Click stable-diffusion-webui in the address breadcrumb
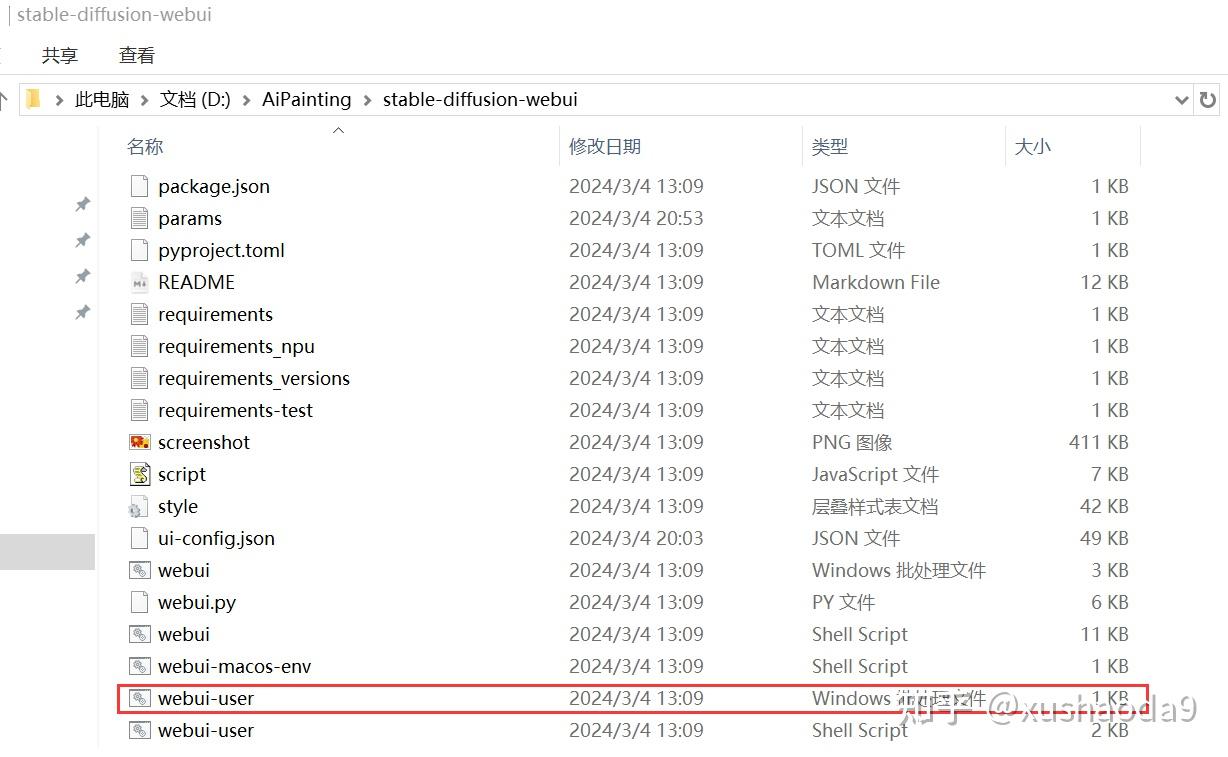This screenshot has height=757, width=1228. click(x=480, y=100)
